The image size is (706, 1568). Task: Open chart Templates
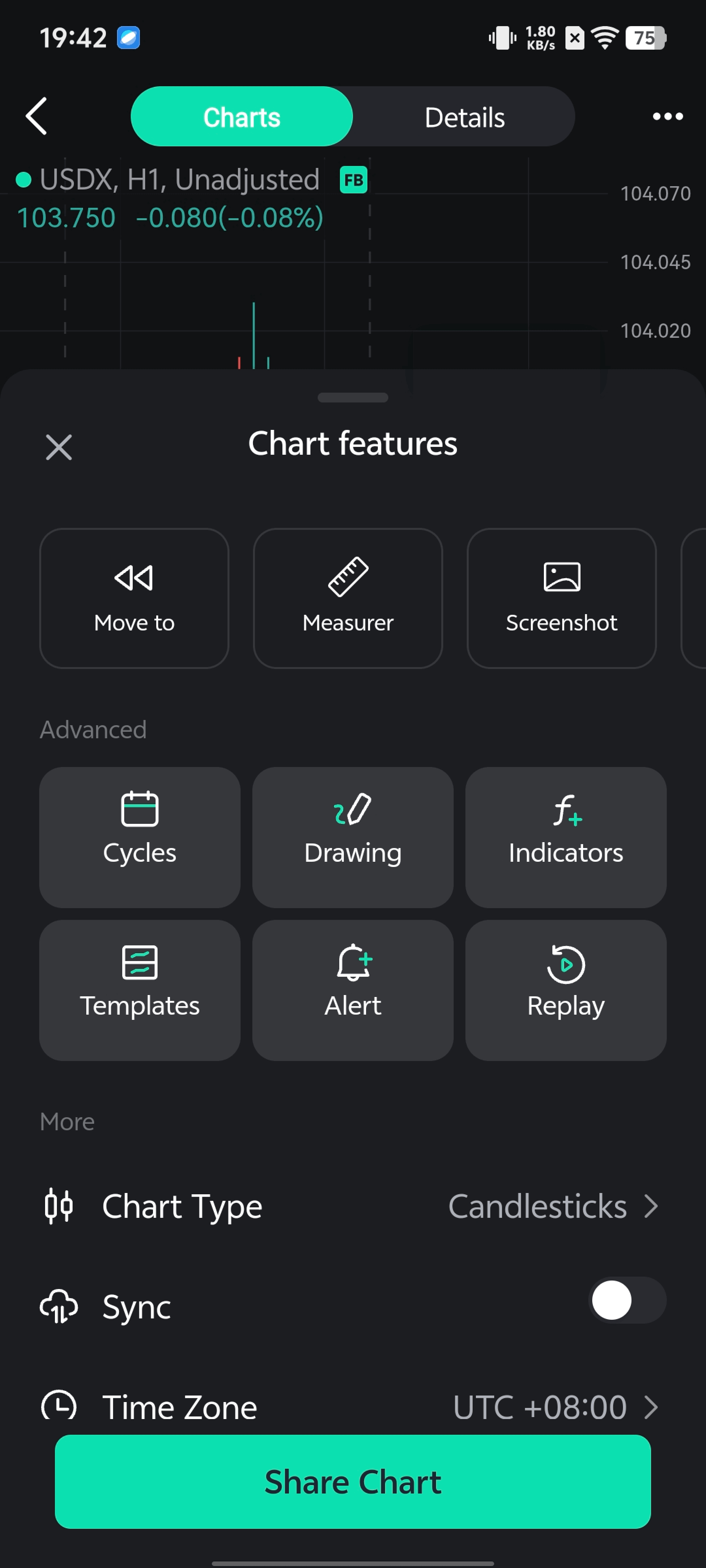pos(140,990)
